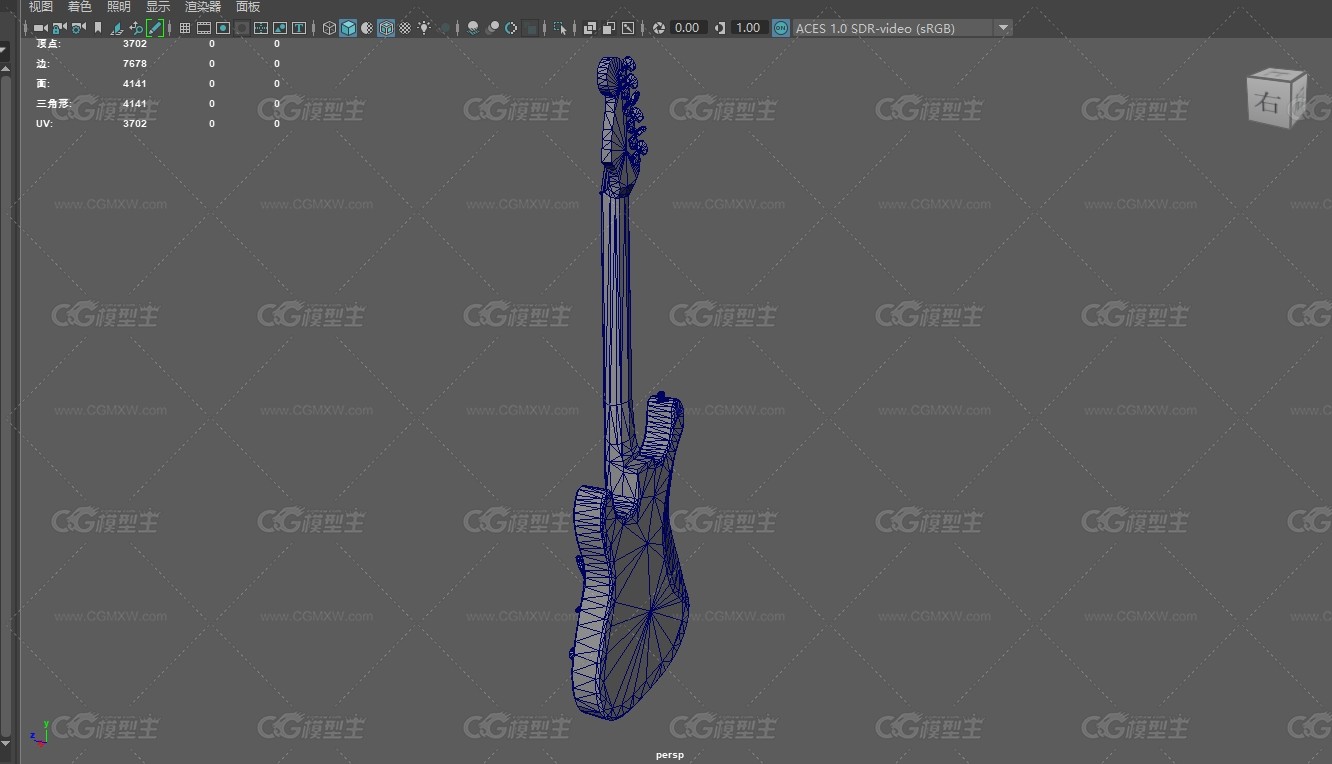Click the 边 count 7678
This screenshot has height=764, width=1332.
[135, 64]
